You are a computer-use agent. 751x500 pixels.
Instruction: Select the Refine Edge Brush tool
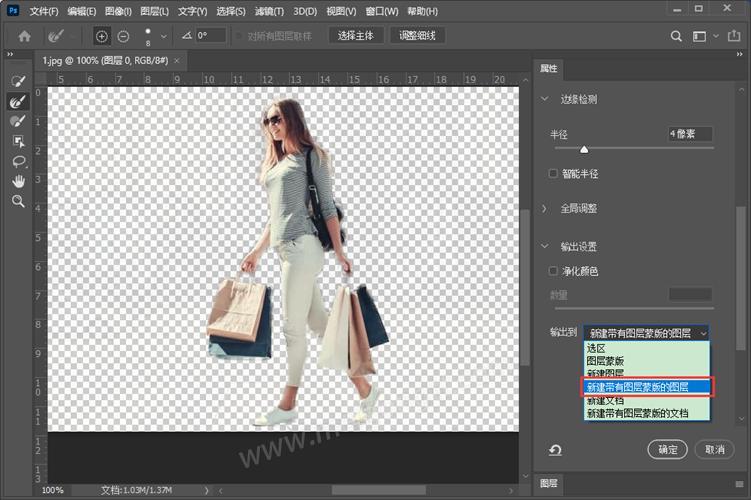[x=18, y=101]
